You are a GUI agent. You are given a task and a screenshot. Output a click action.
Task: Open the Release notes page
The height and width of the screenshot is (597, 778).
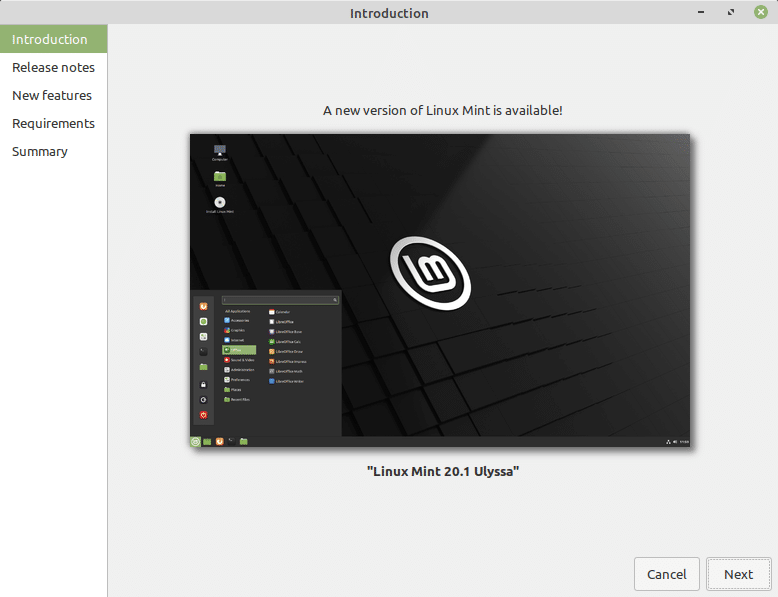click(x=53, y=67)
